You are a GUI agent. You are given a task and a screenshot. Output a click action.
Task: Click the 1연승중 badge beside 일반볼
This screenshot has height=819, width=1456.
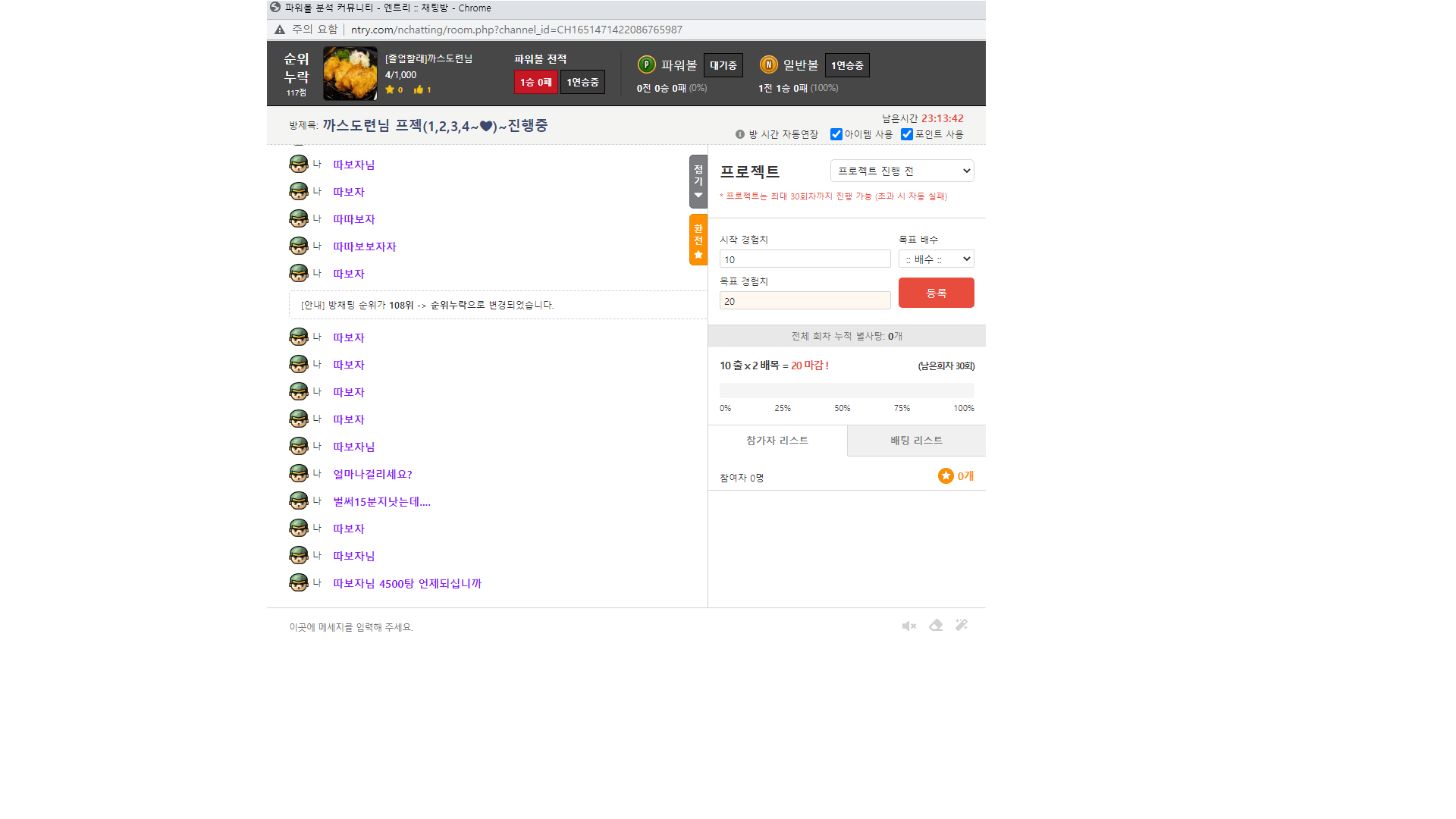pos(847,65)
